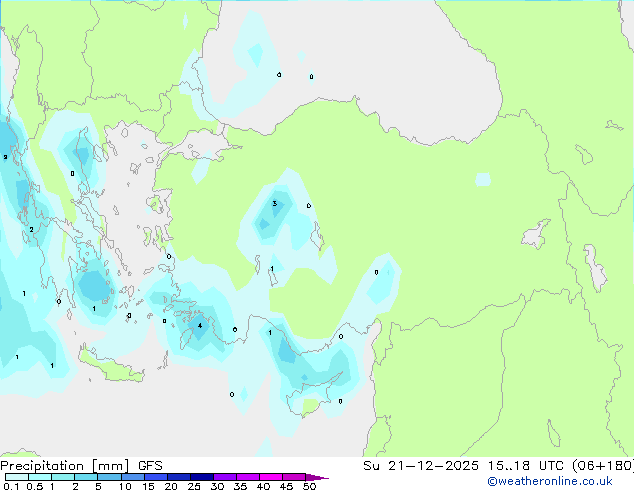634x490 pixels.
Task: Click the '15..18 UTC' time range text
Action: pos(526,466)
